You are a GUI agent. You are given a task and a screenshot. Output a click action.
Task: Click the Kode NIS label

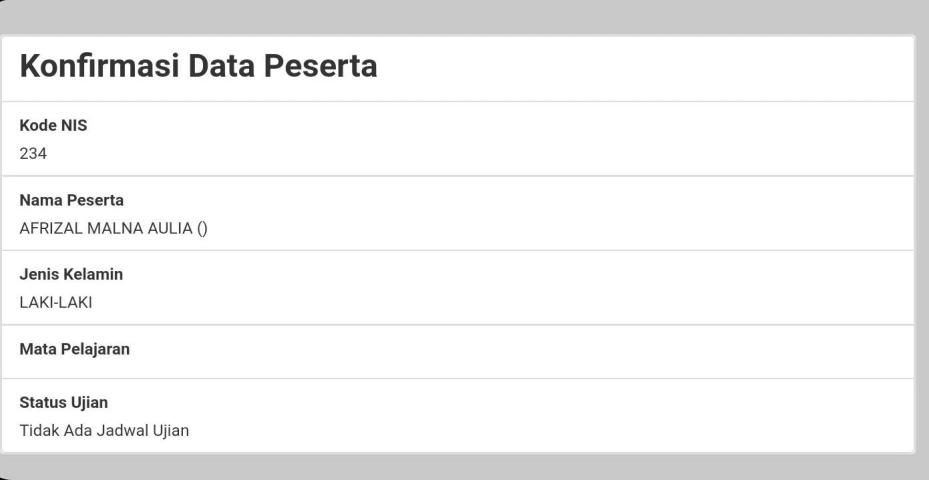point(53,127)
